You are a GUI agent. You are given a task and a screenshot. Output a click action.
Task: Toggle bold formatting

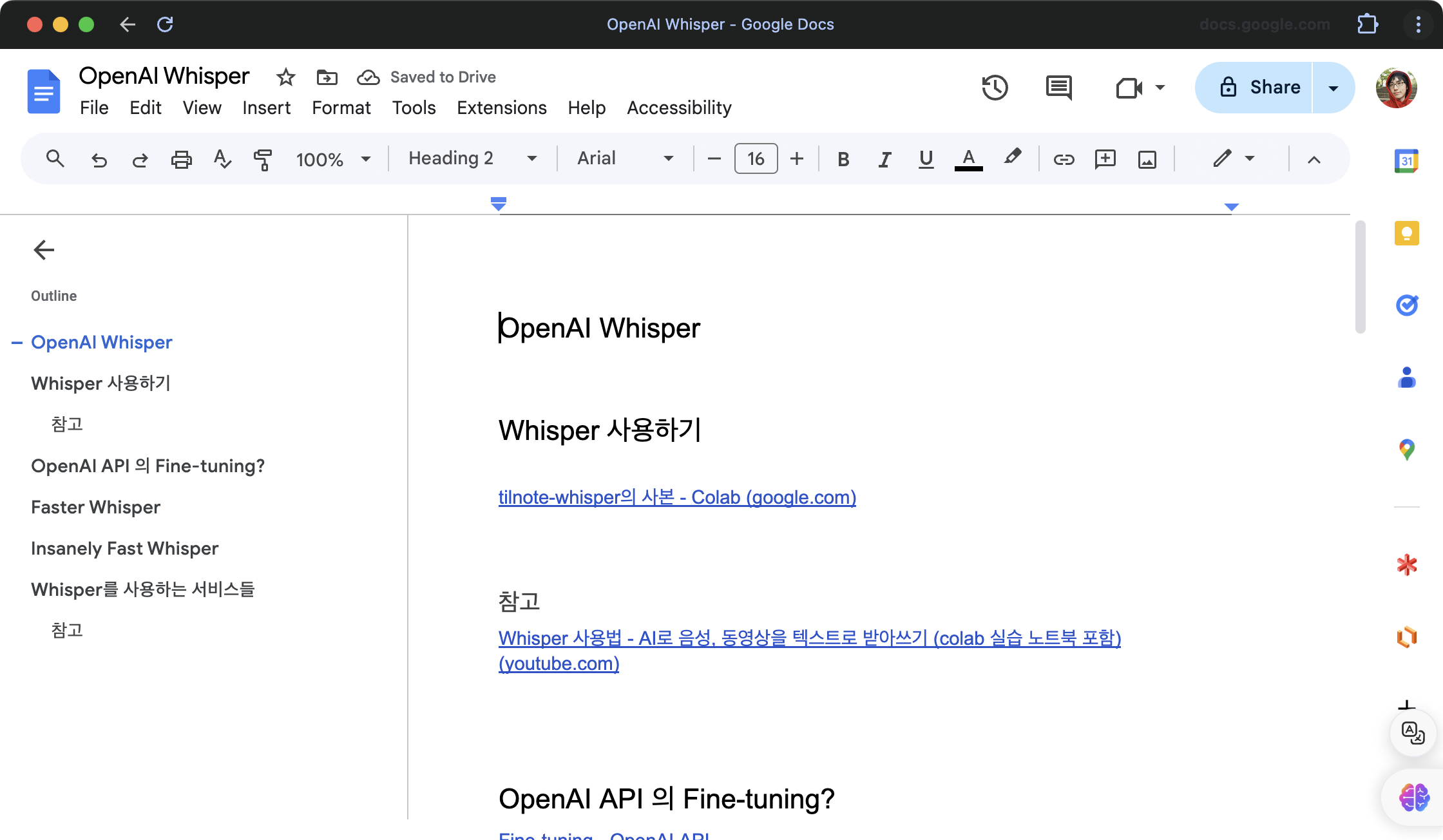click(x=843, y=159)
